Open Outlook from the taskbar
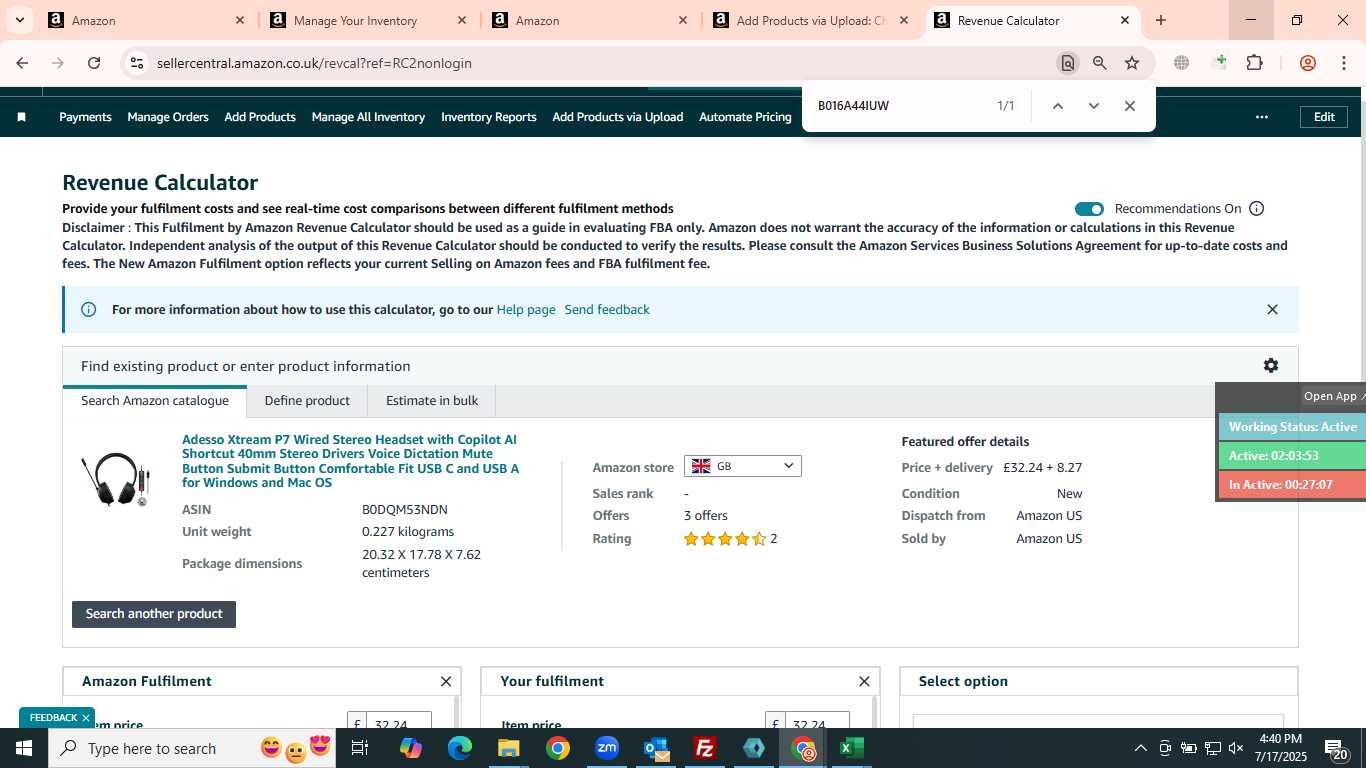 (x=656, y=748)
